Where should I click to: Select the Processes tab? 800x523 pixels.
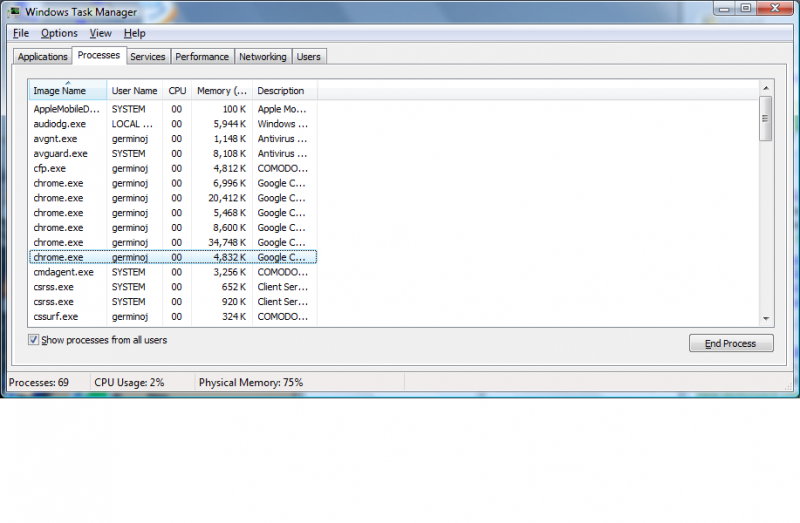coord(99,55)
